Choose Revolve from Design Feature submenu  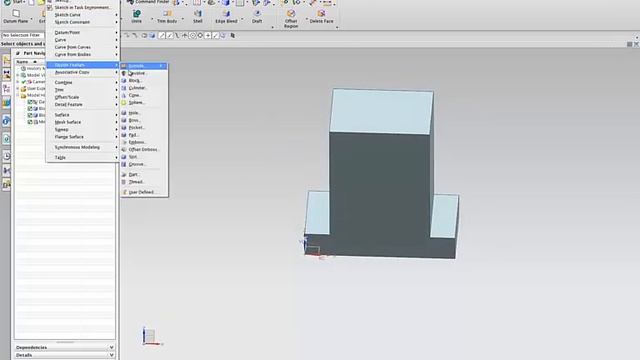(144, 73)
